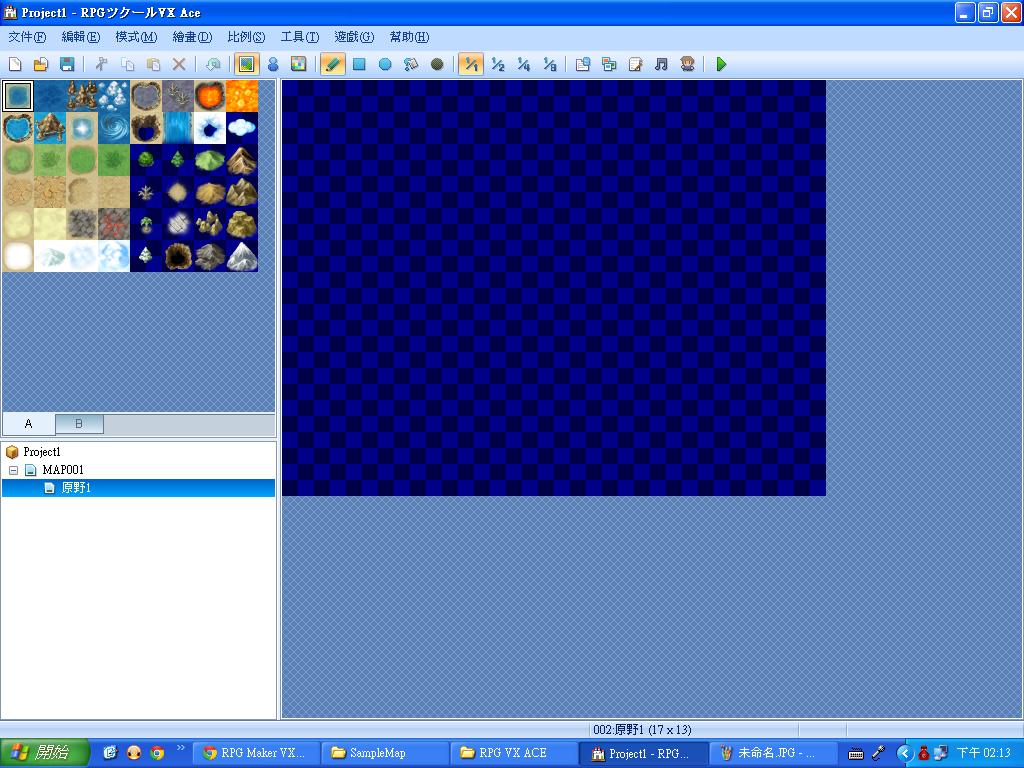
Task: Pick the lava tile in the palette
Action: [x=242, y=96]
